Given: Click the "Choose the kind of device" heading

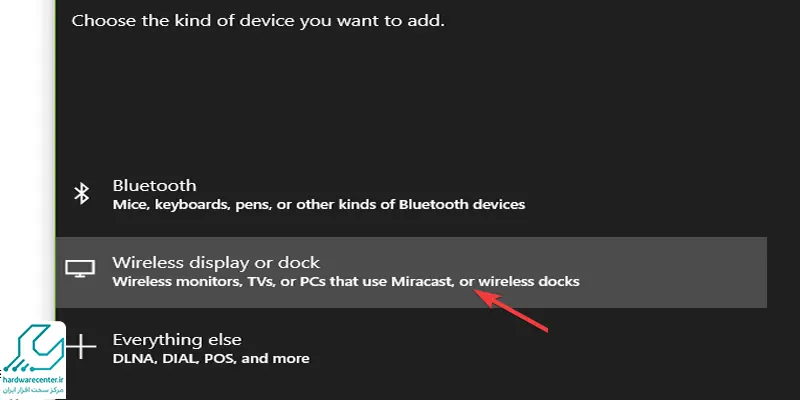Looking at the screenshot, I should 258,19.
